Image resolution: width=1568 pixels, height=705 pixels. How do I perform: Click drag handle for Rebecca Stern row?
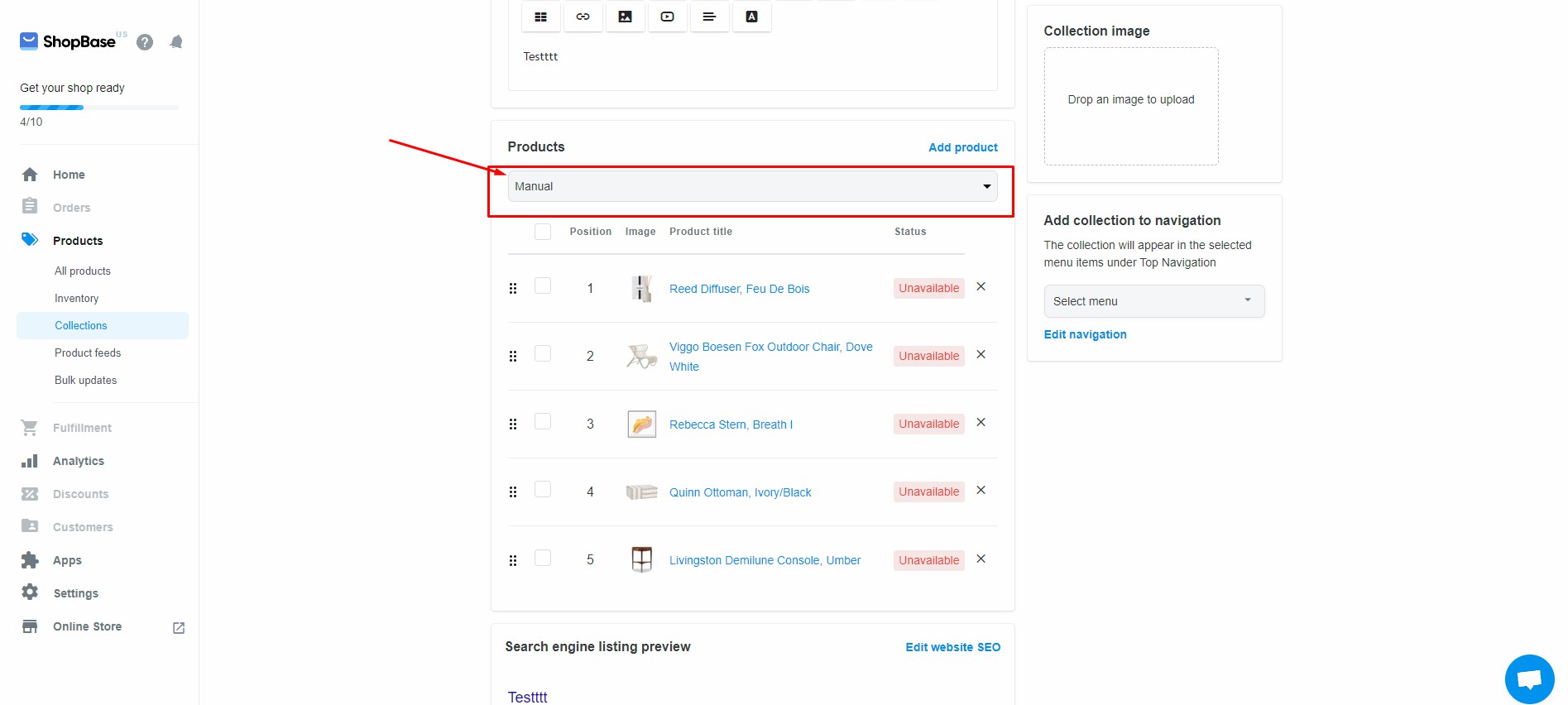tap(513, 424)
